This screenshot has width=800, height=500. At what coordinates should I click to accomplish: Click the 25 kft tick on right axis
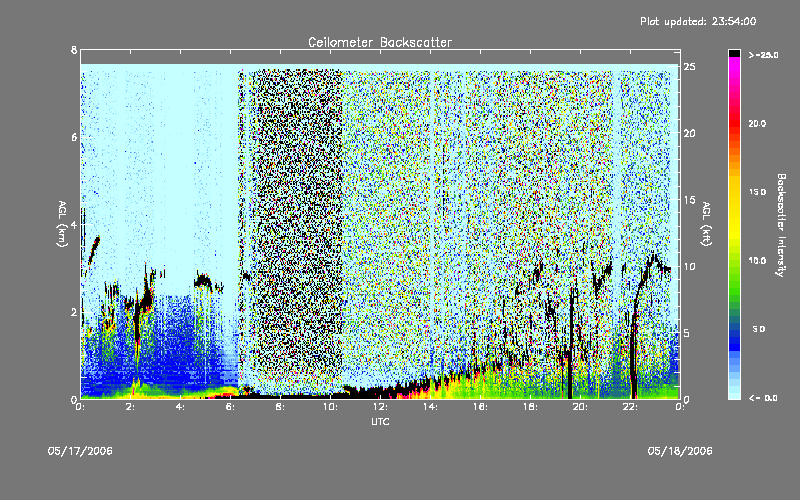point(689,67)
